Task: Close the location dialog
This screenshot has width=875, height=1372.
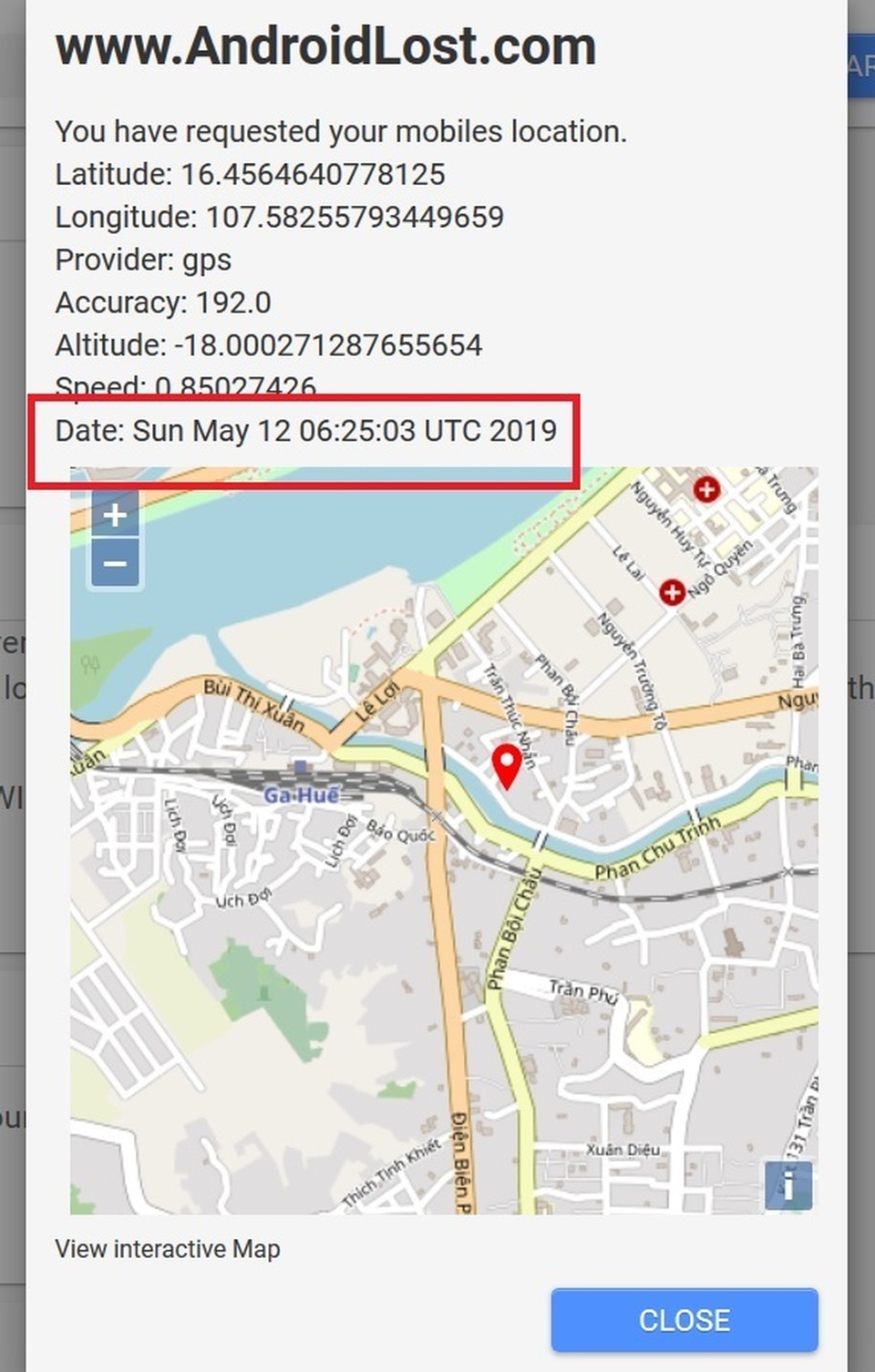Action: tap(685, 1320)
